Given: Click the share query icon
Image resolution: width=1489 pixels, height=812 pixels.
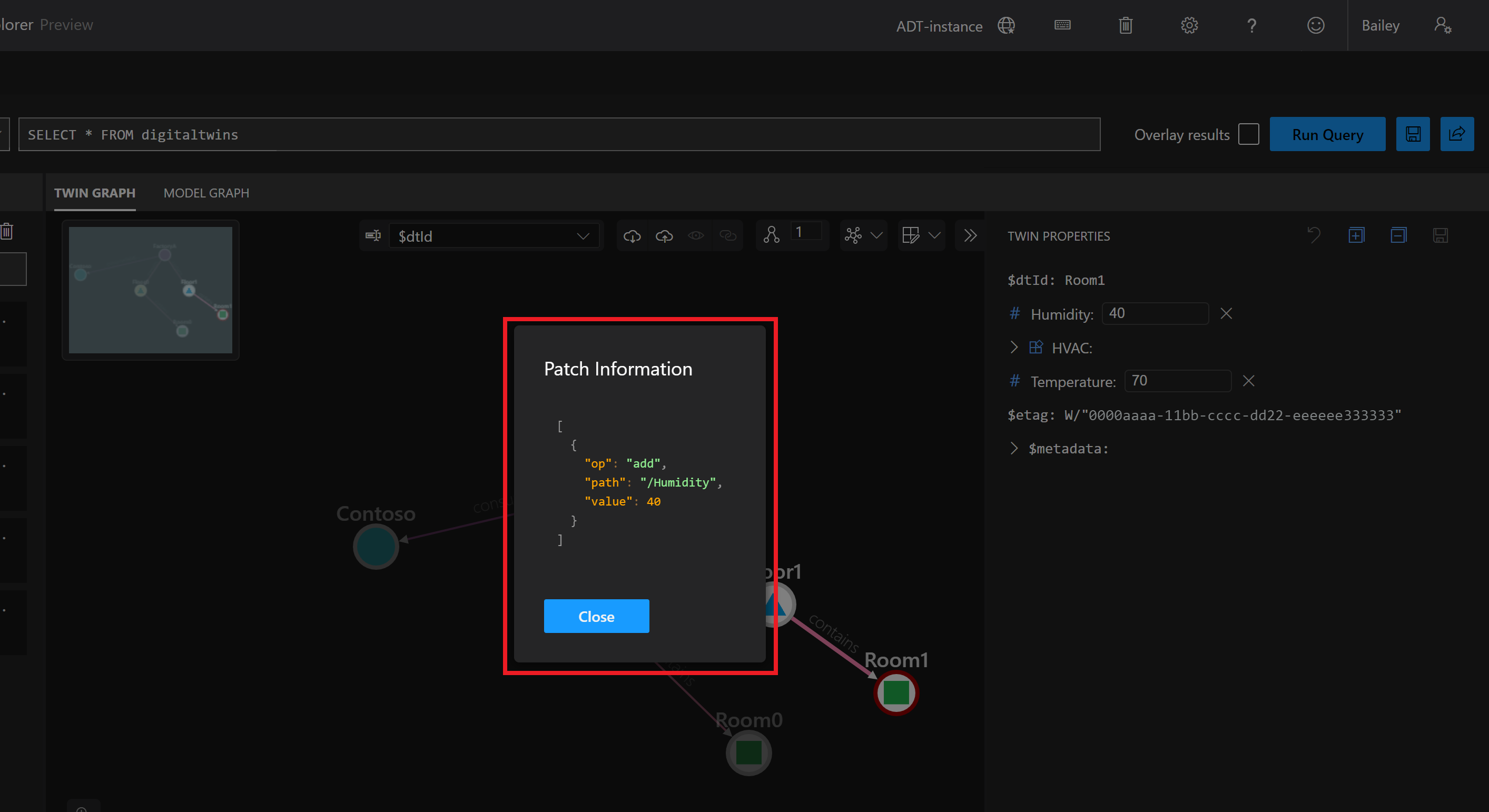Looking at the screenshot, I should pyautogui.click(x=1457, y=134).
